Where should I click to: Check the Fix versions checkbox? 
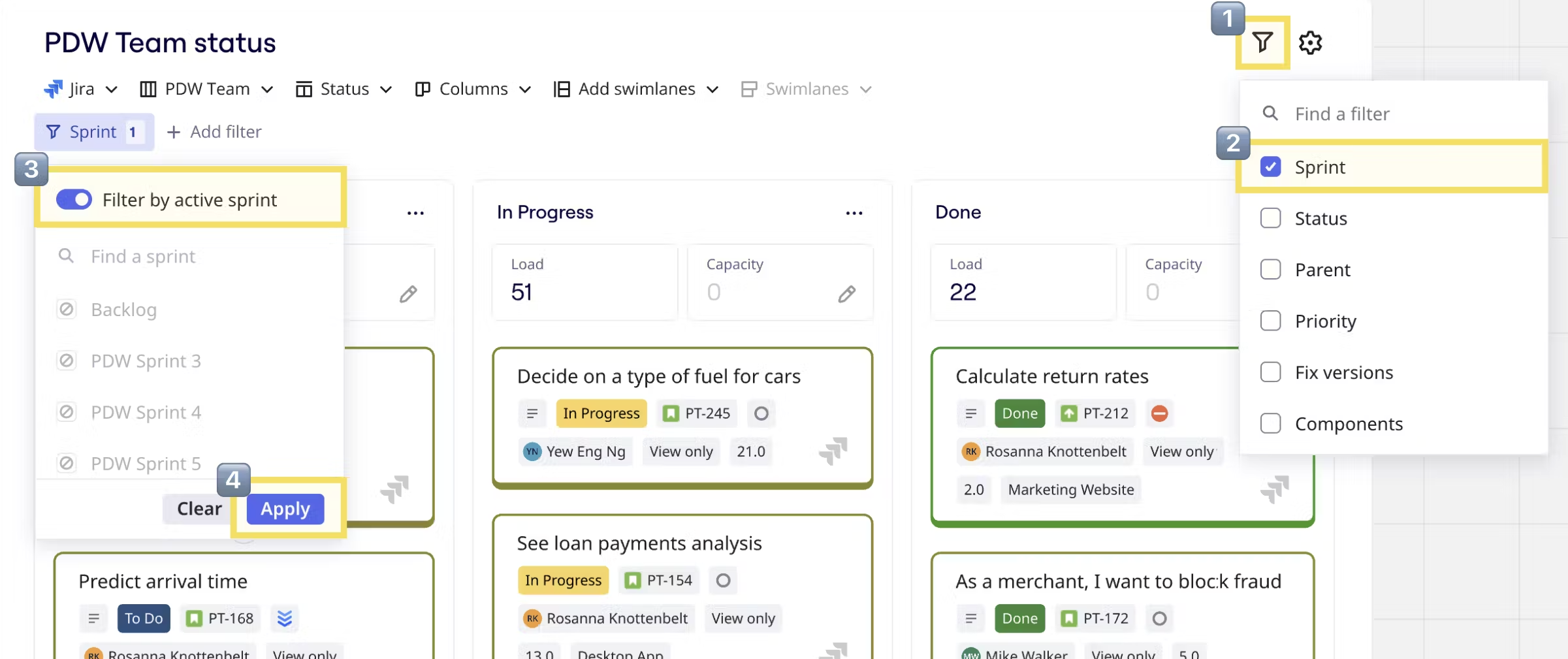1270,372
